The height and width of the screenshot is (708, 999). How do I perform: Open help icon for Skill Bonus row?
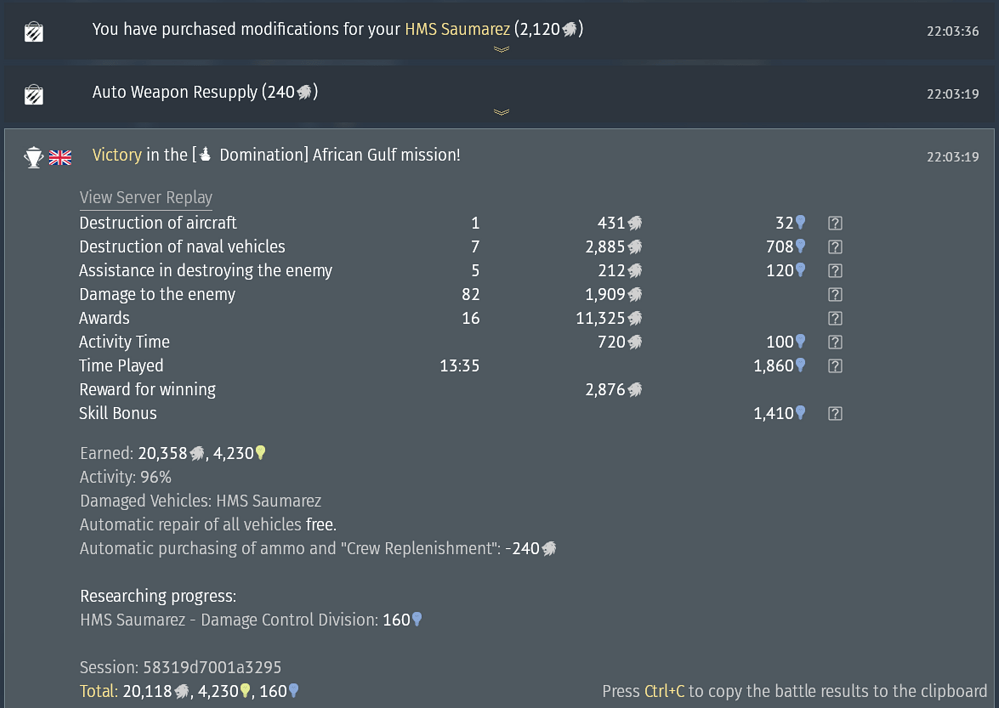click(x=835, y=414)
